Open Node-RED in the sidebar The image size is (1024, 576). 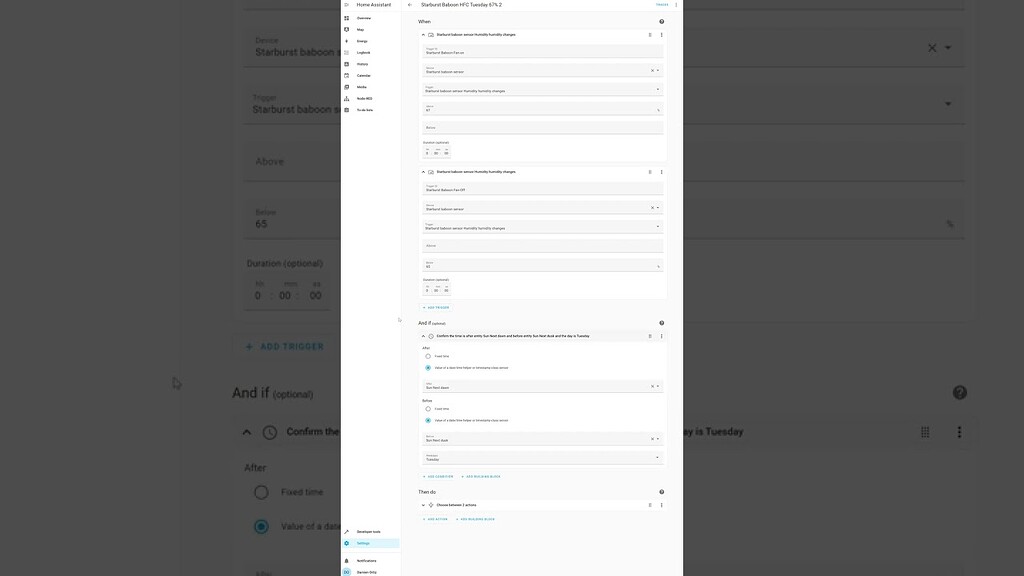[x=364, y=98]
